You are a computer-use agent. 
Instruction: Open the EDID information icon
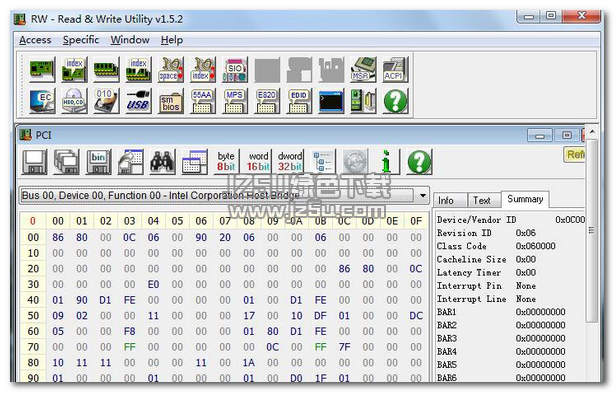click(x=299, y=101)
